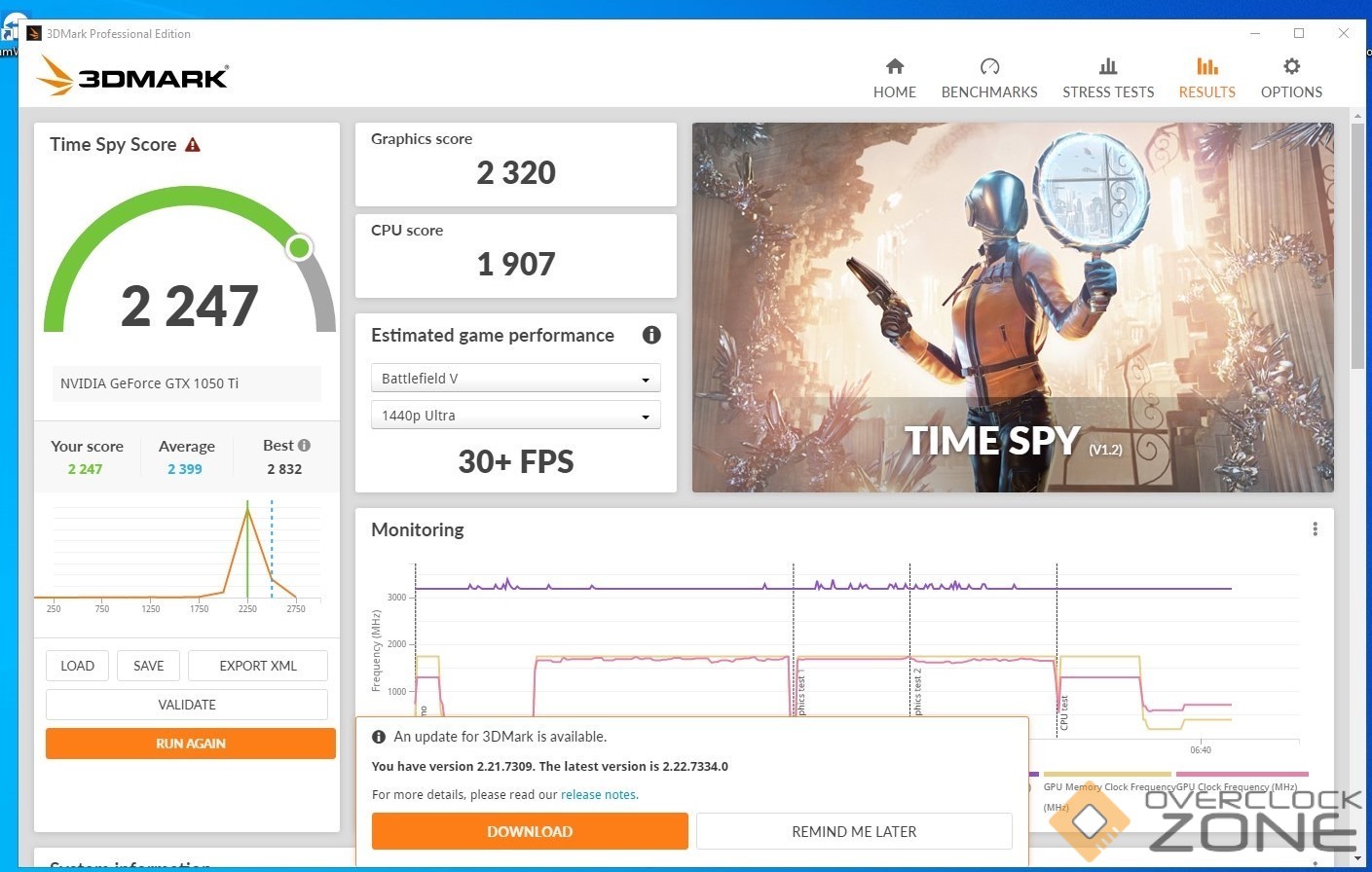Open the Options page

(x=1291, y=78)
